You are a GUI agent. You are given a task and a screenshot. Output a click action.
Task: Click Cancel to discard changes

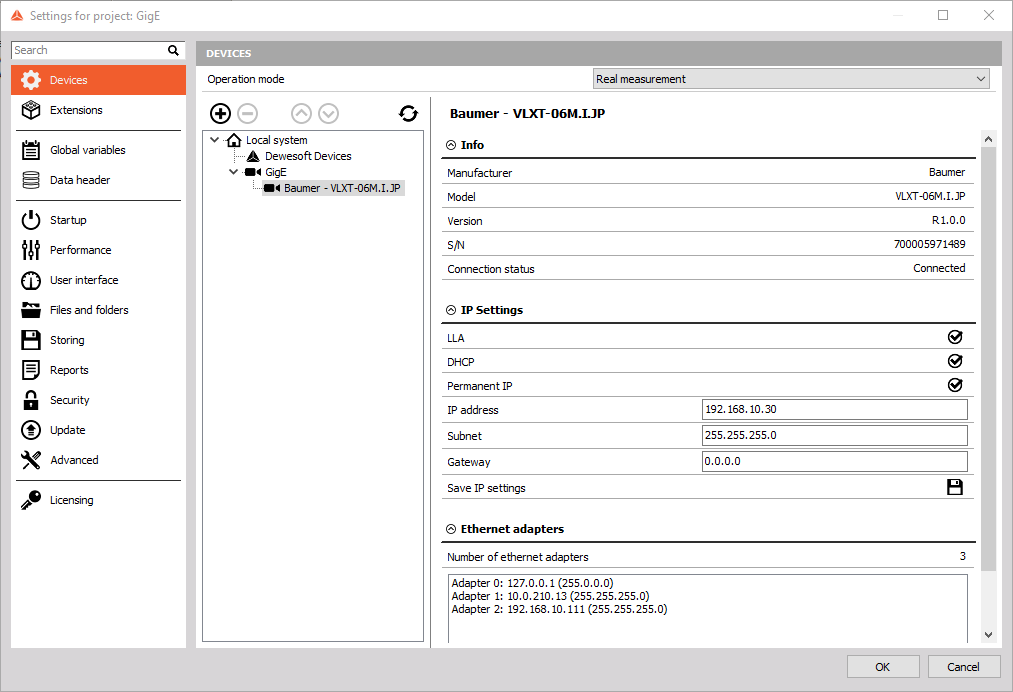tap(963, 667)
